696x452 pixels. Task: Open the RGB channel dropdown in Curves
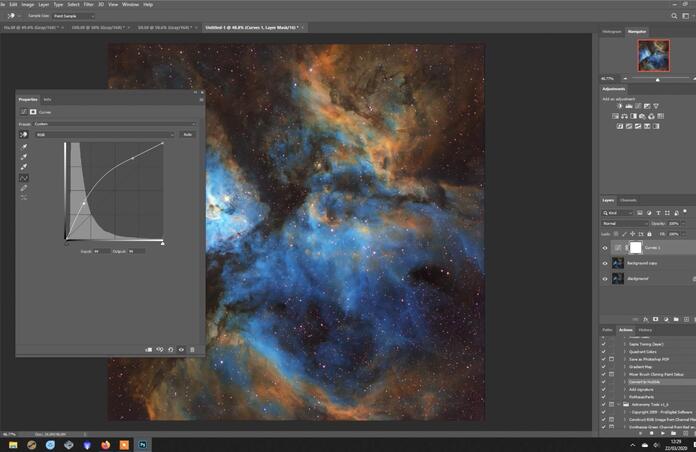(105, 135)
